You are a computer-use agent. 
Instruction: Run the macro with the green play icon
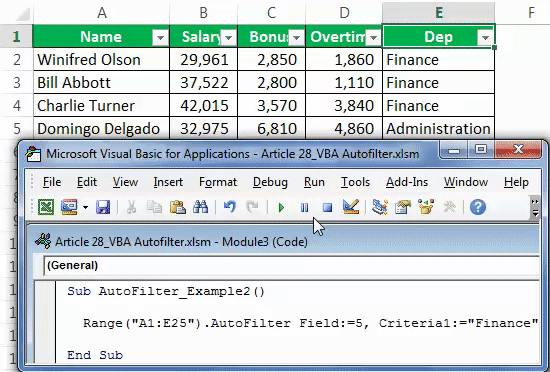point(281,208)
